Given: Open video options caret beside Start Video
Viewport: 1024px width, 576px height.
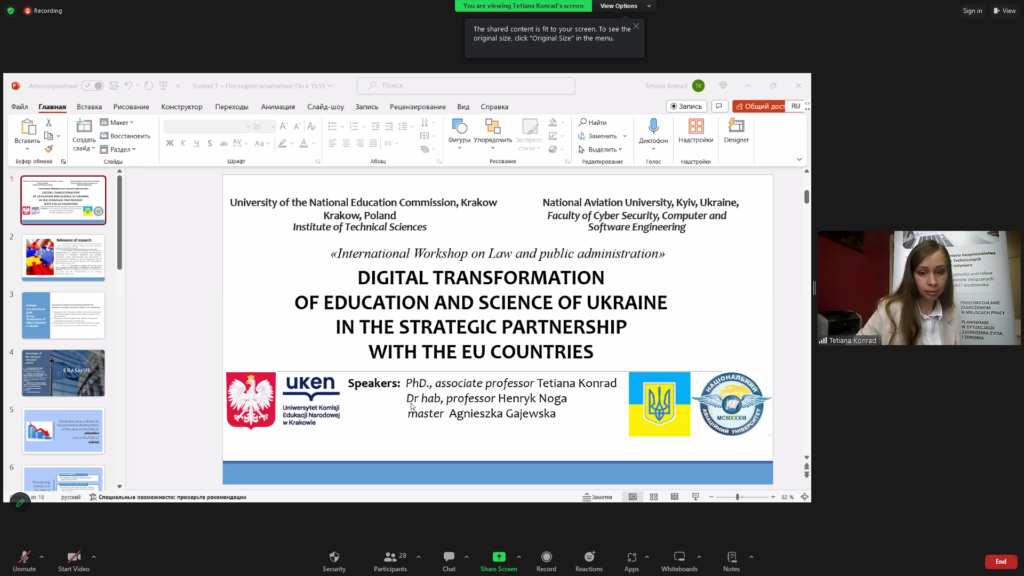Looking at the screenshot, I should pos(93,557).
